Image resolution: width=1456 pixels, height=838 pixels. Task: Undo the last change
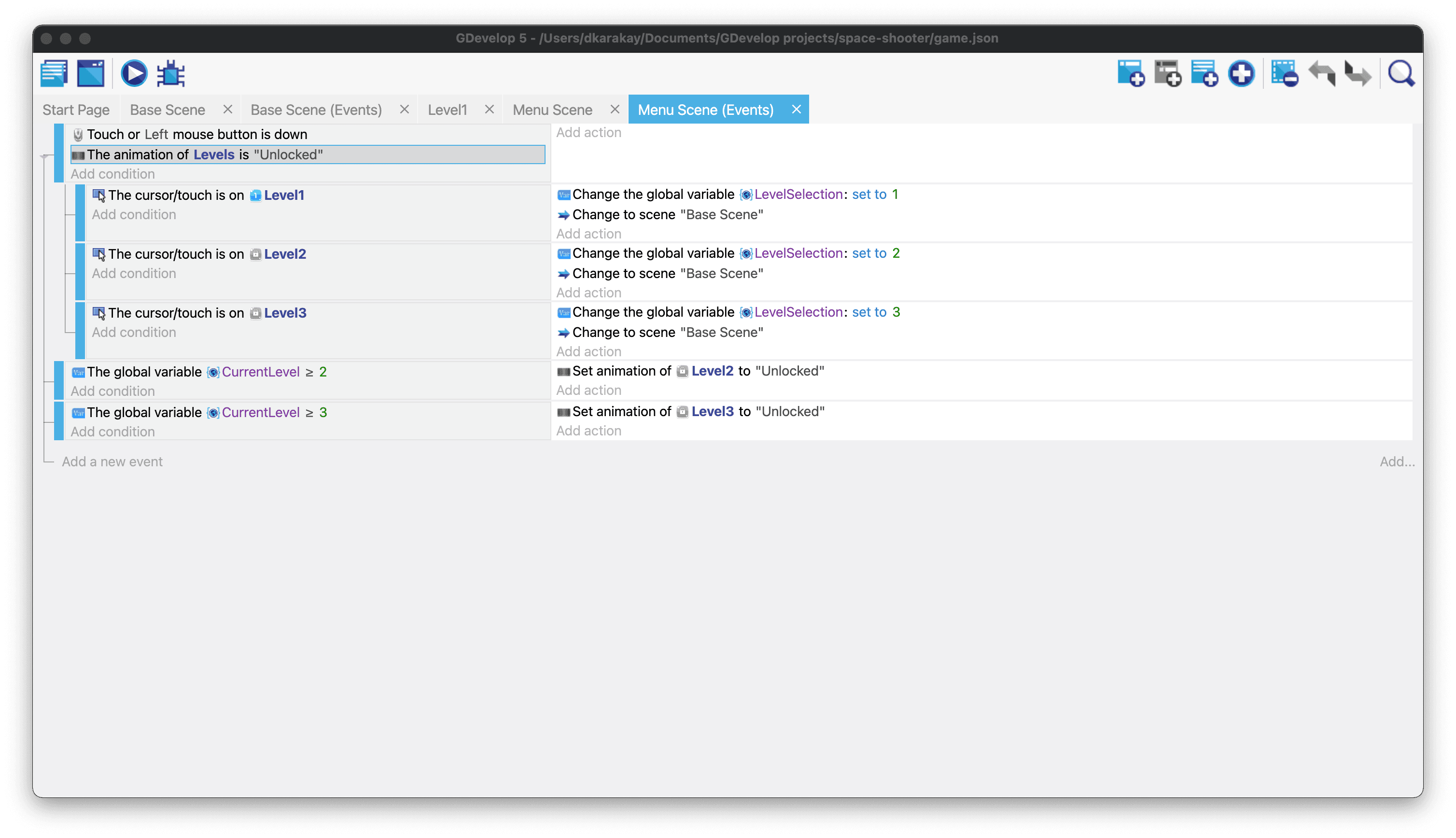1322,74
